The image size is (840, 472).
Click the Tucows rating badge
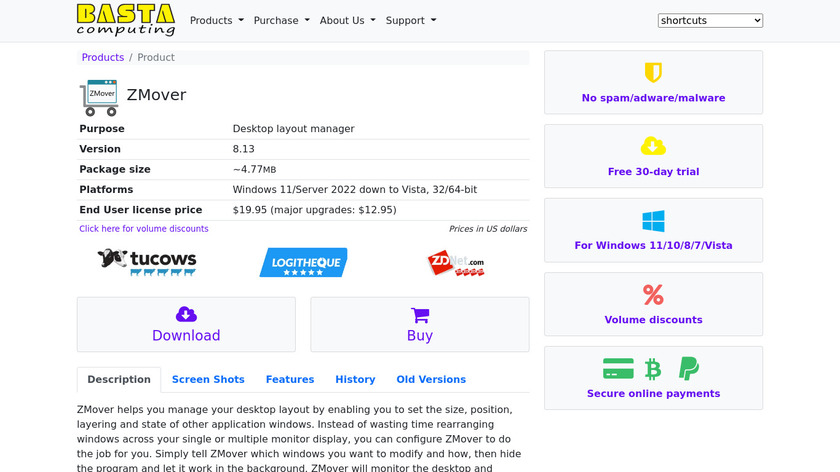click(147, 262)
